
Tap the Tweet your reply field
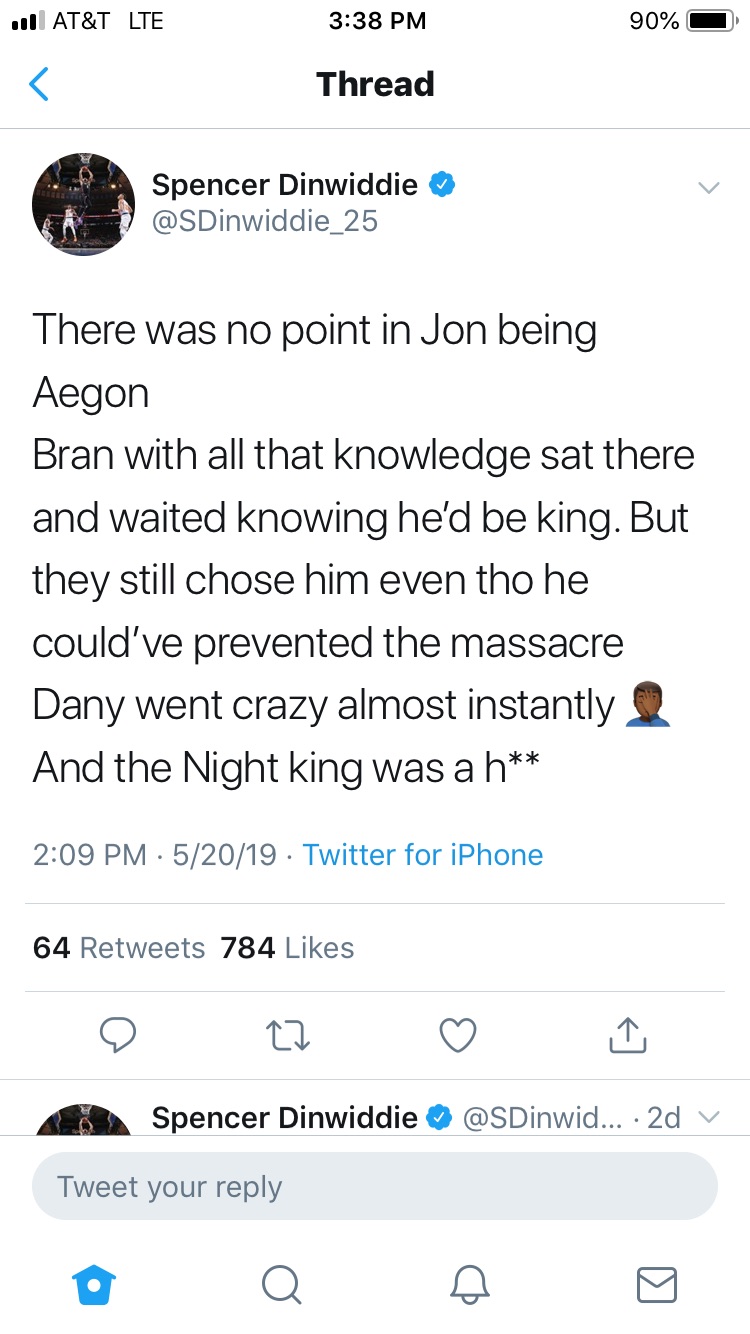[x=374, y=1187]
